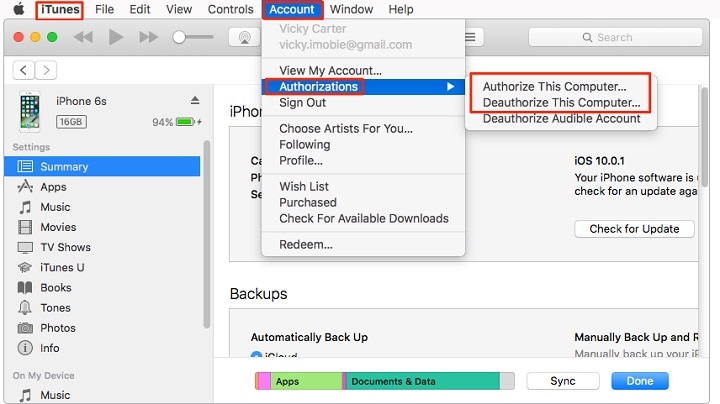Screen dimensions: 720x404
Task: Click the rewind playback button
Action: coord(83,37)
